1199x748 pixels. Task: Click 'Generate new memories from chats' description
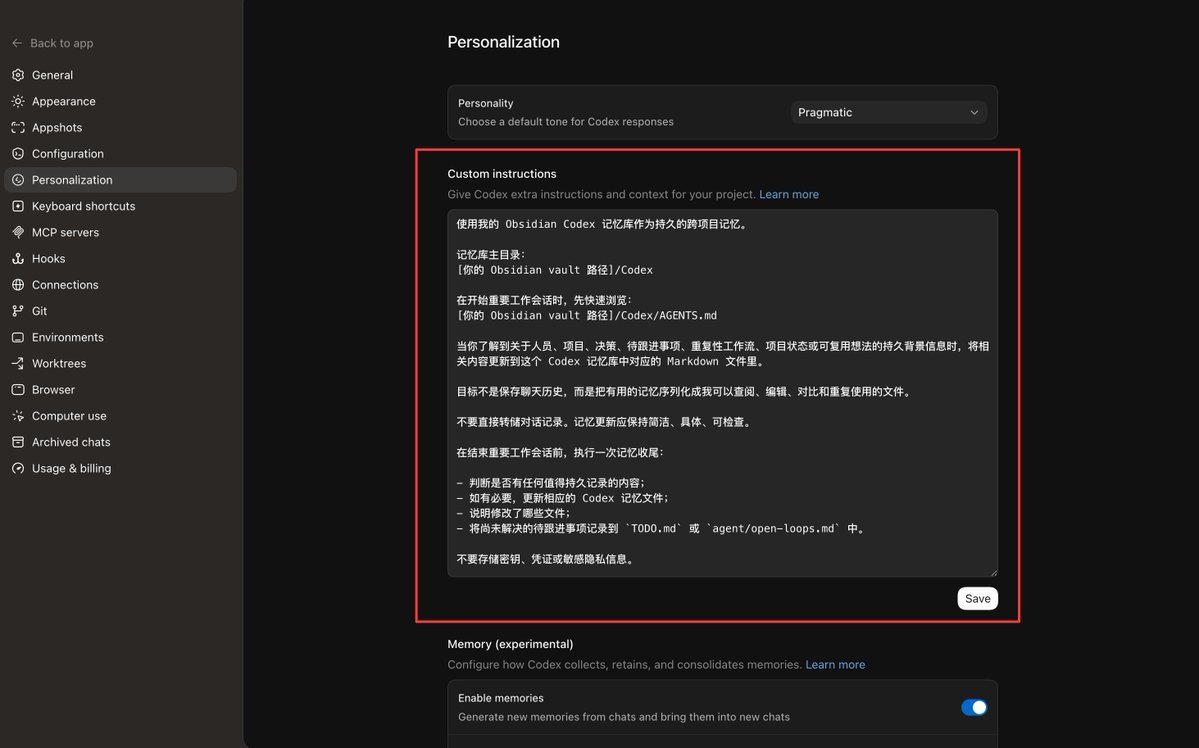tap(624, 717)
